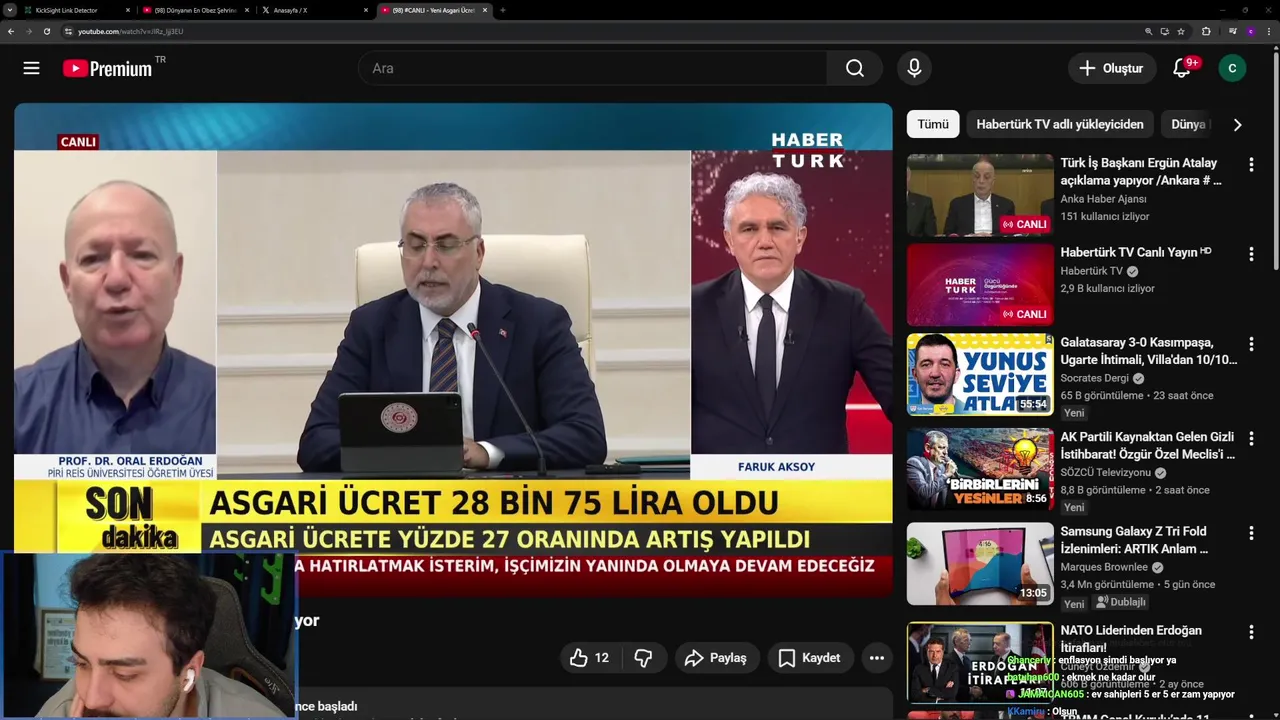
Task: Click the Kaydet save button
Action: coord(810,658)
